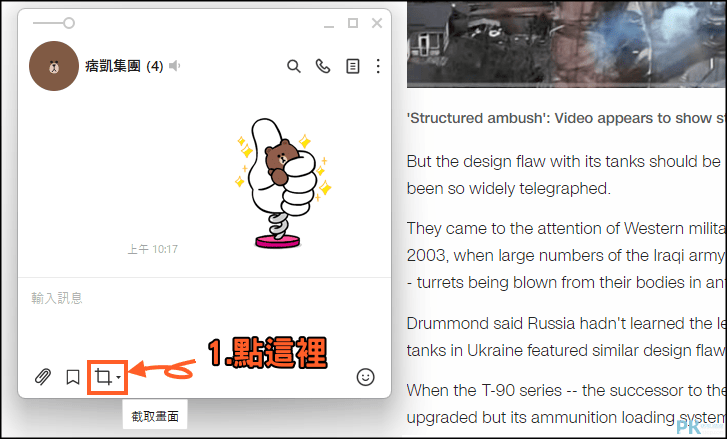This screenshot has height=439, width=727.
Task: Expand the screen capture dropdown arrow
Action: [119, 377]
